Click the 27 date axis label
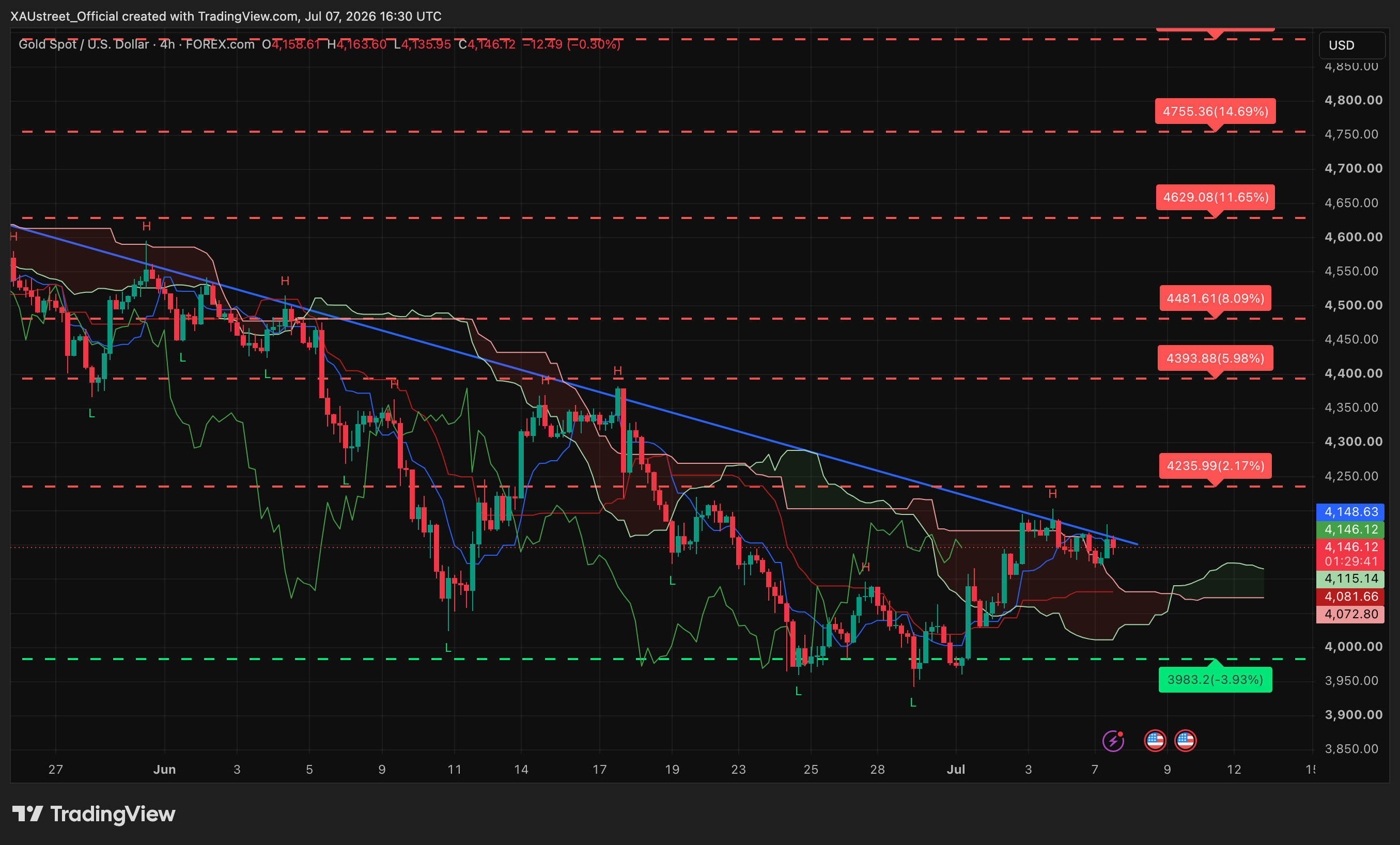The image size is (1400, 845). pyautogui.click(x=55, y=770)
